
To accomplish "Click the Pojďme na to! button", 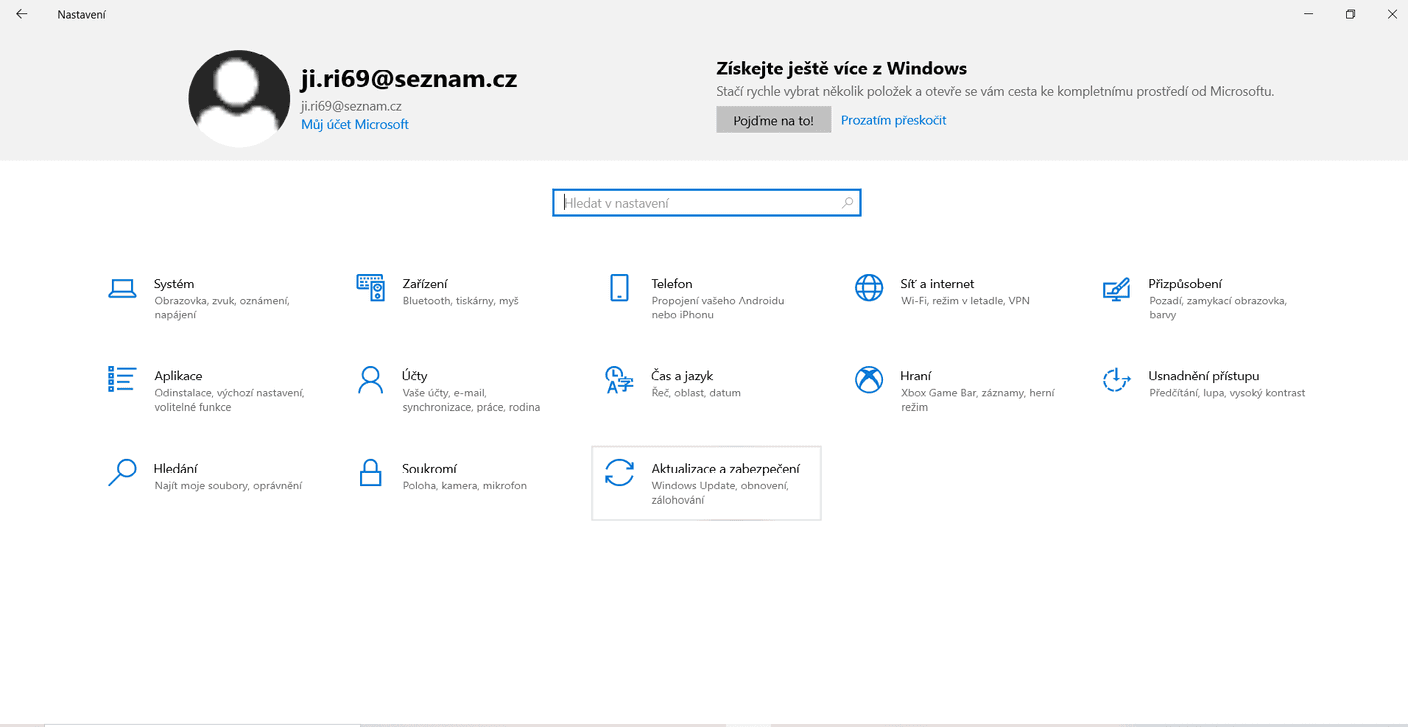I will pos(773,120).
